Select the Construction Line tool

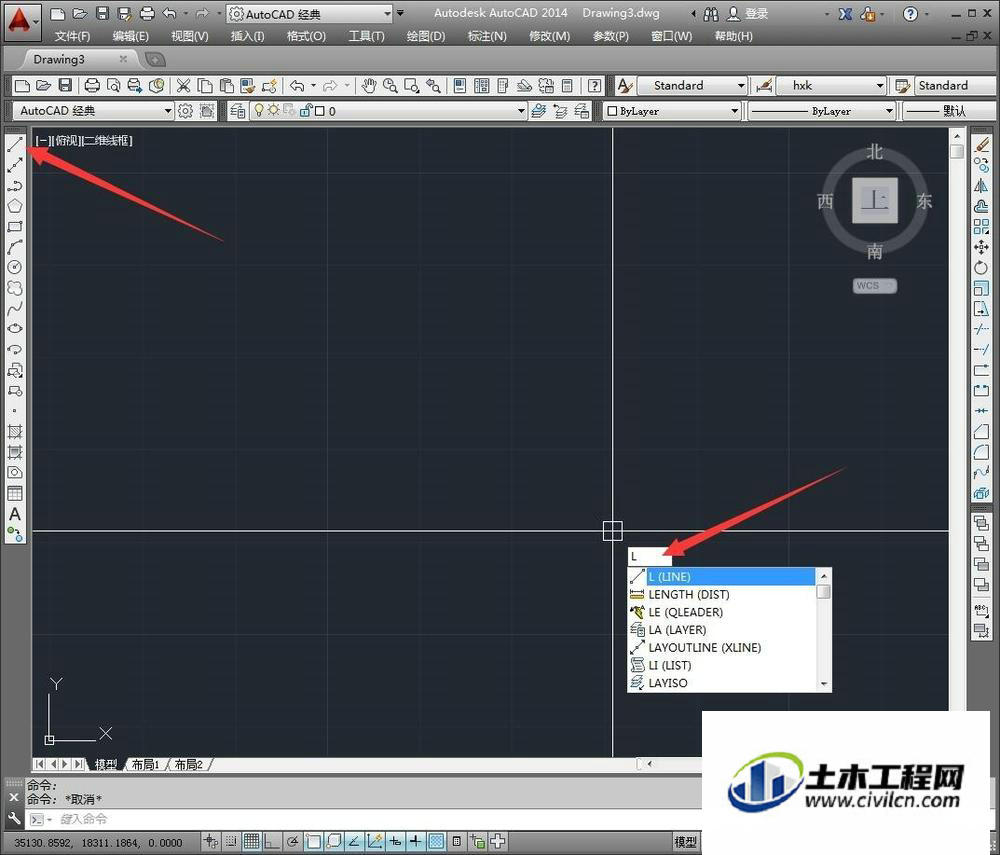pos(15,164)
